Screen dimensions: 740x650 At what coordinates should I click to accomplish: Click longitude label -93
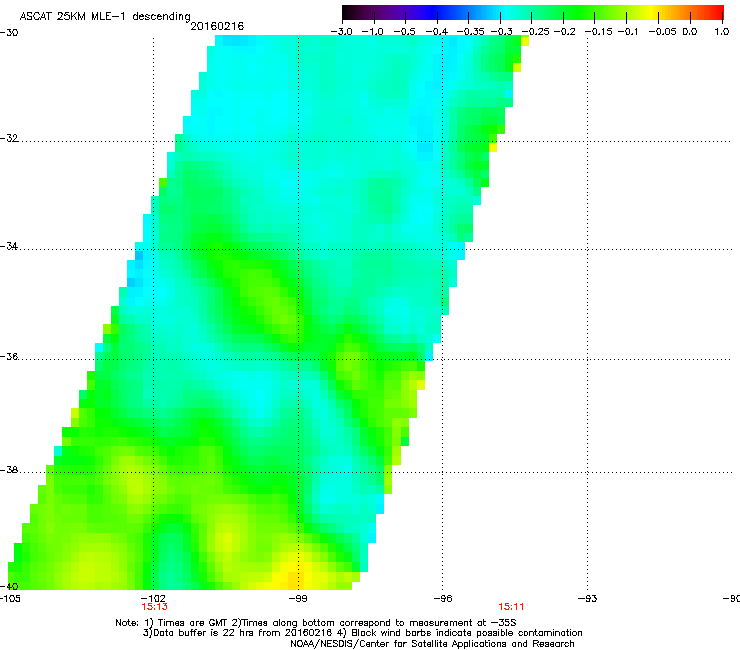587,599
